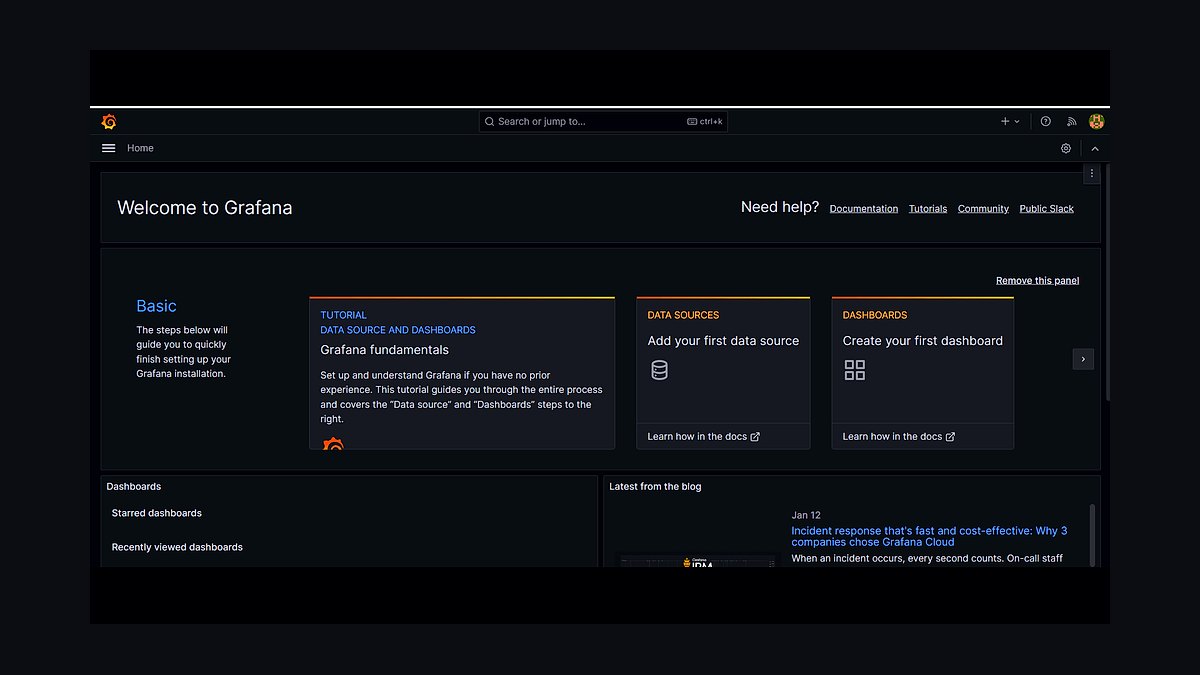
Task: Open the help question mark icon
Action: pyautogui.click(x=1045, y=121)
